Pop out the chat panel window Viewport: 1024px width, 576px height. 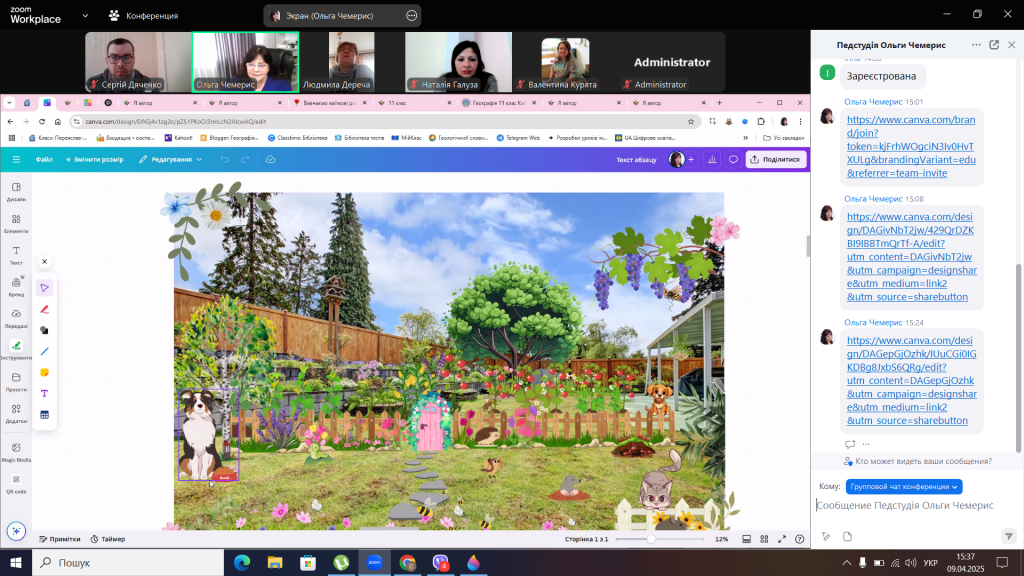point(994,45)
